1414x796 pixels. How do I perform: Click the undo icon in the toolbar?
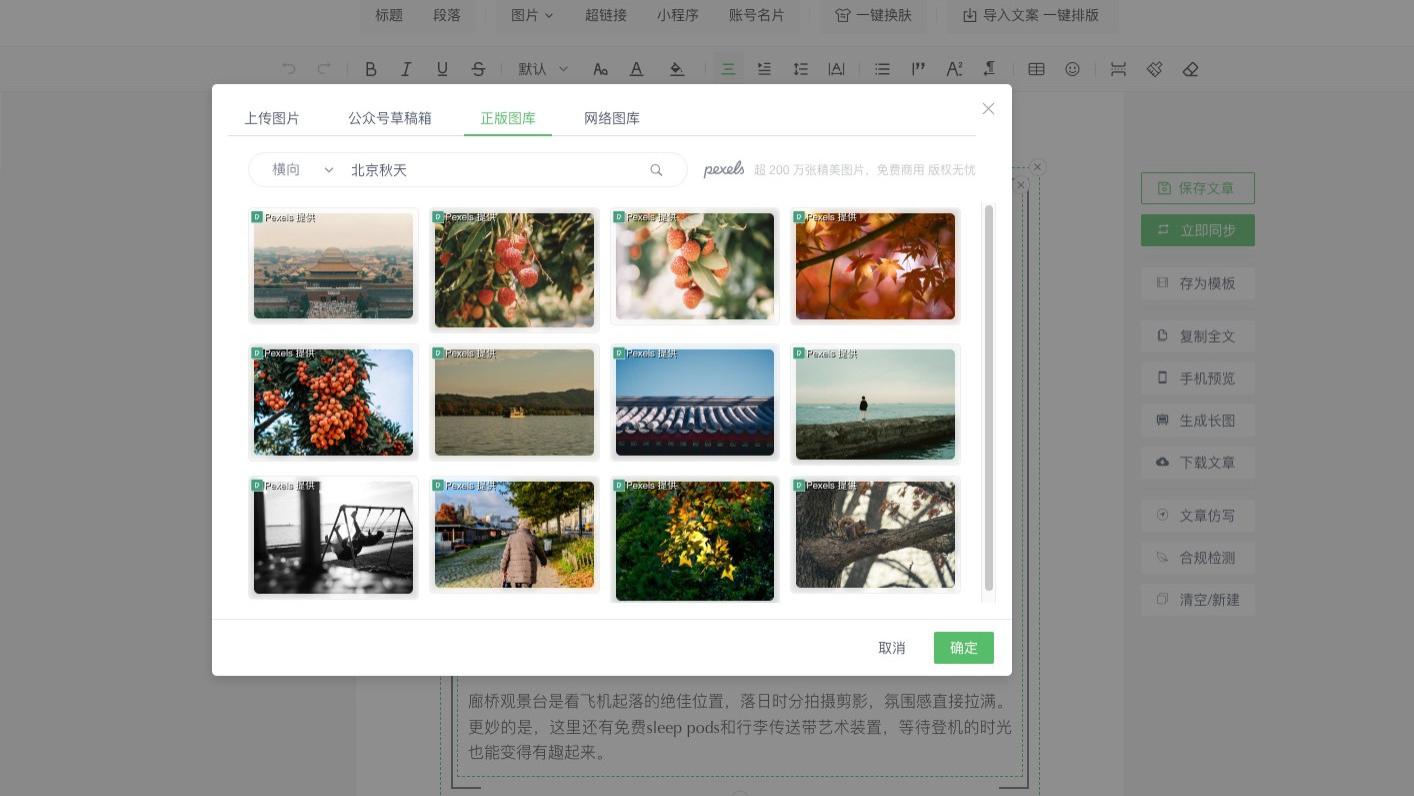[x=289, y=69]
